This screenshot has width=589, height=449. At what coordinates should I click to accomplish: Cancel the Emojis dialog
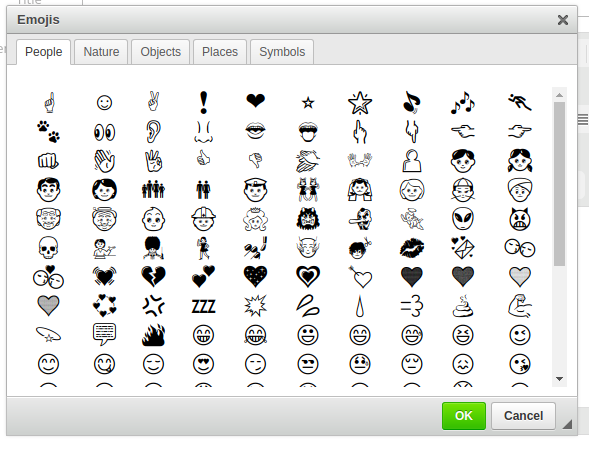click(523, 416)
